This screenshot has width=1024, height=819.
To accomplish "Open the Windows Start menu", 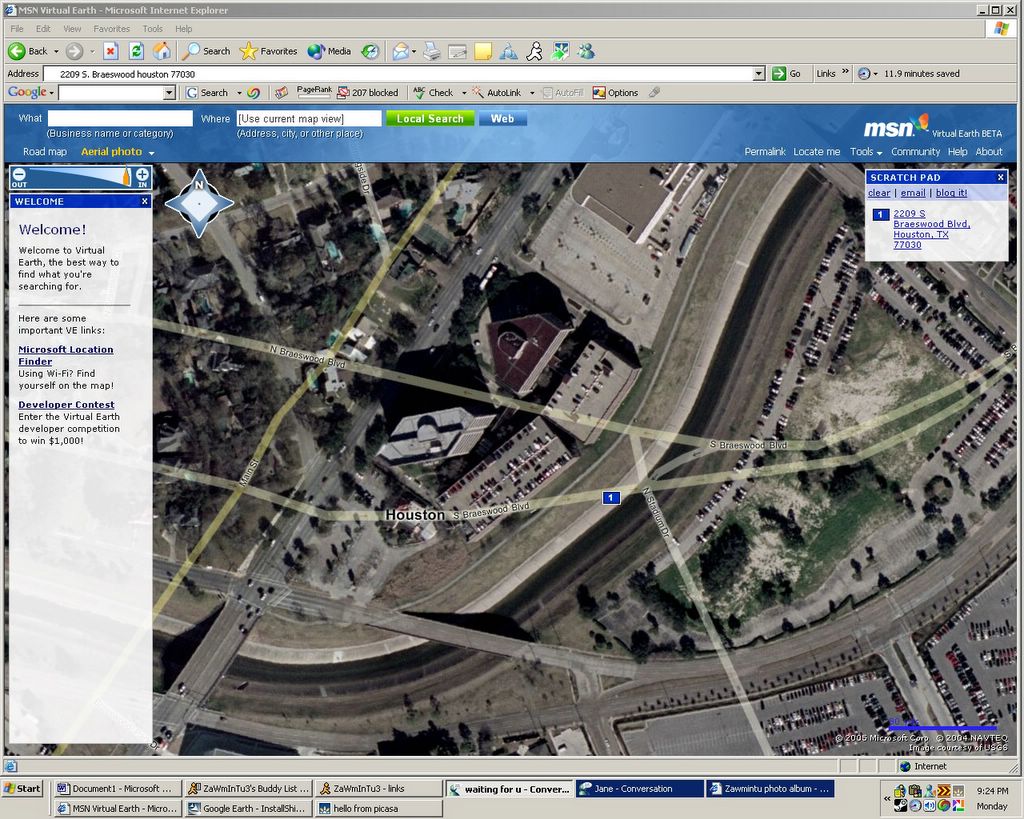I will [x=22, y=788].
